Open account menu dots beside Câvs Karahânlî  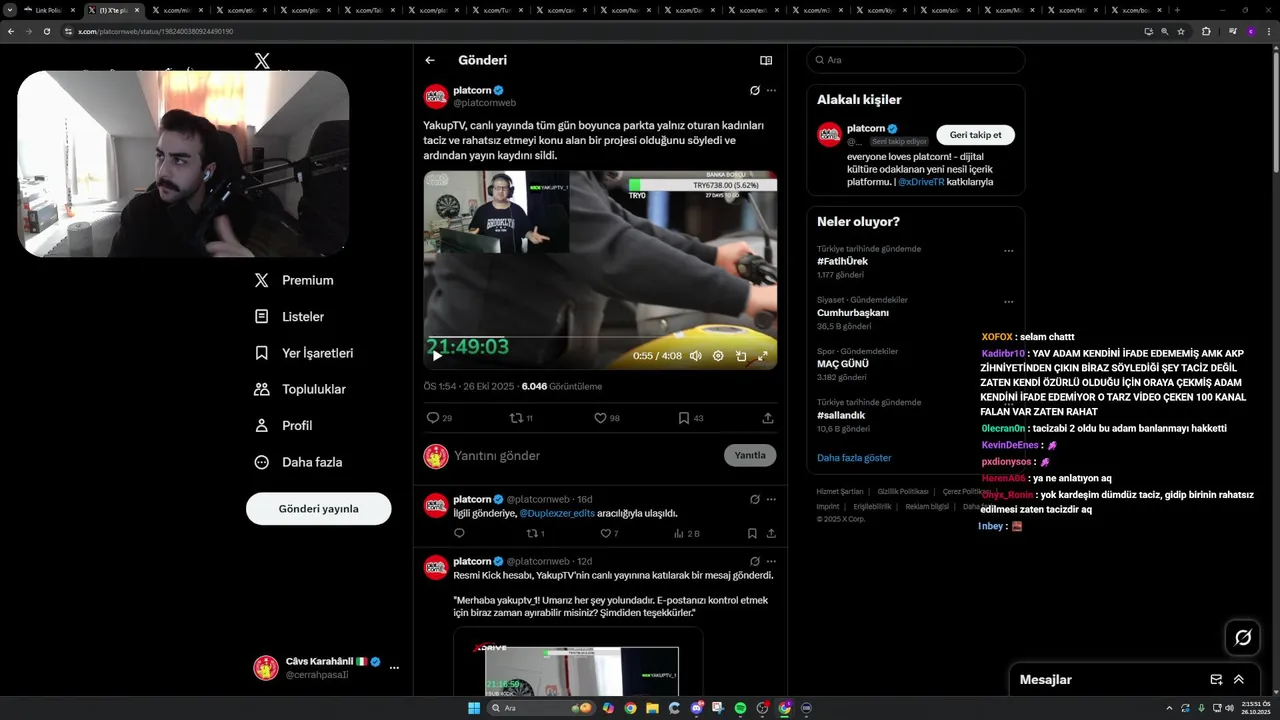point(394,667)
